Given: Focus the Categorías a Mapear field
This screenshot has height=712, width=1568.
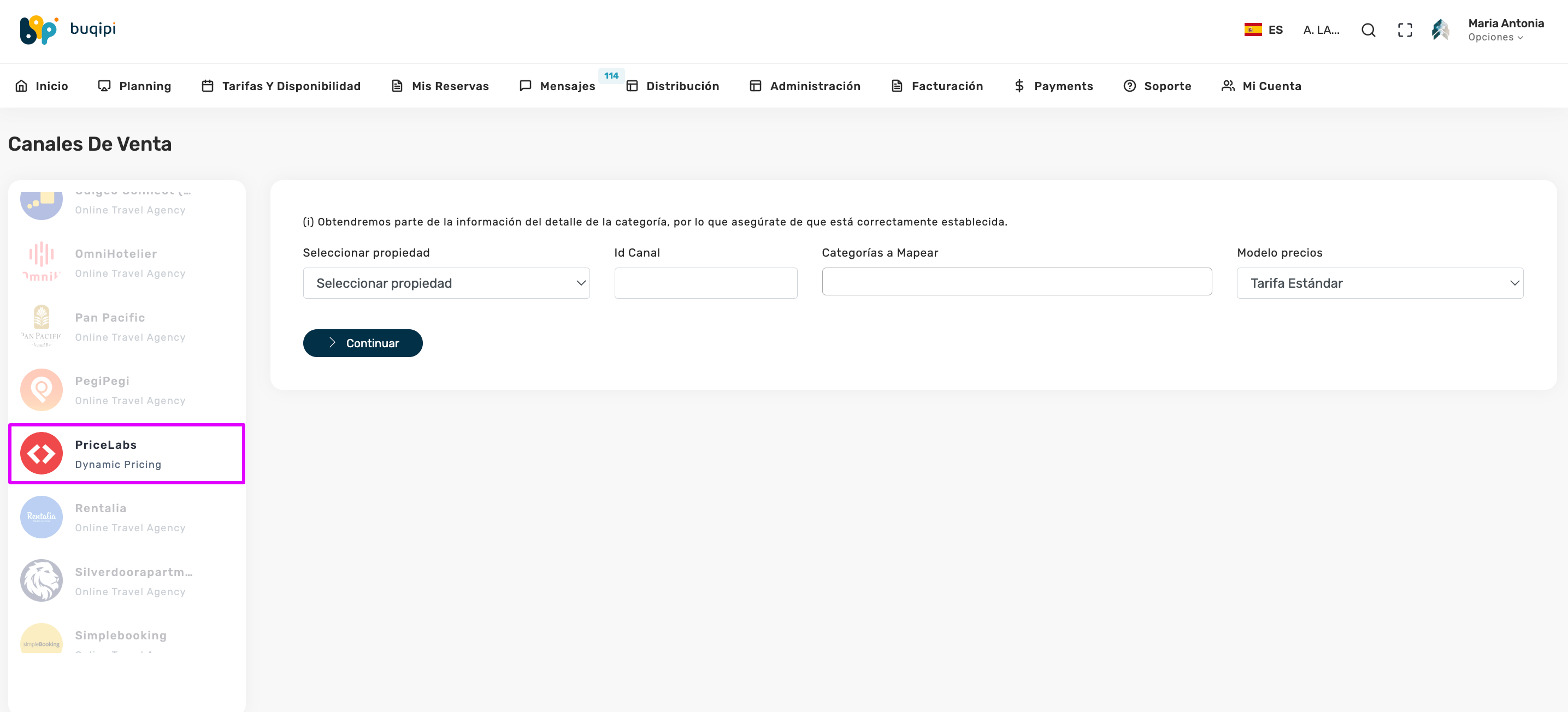Looking at the screenshot, I should (x=1017, y=282).
